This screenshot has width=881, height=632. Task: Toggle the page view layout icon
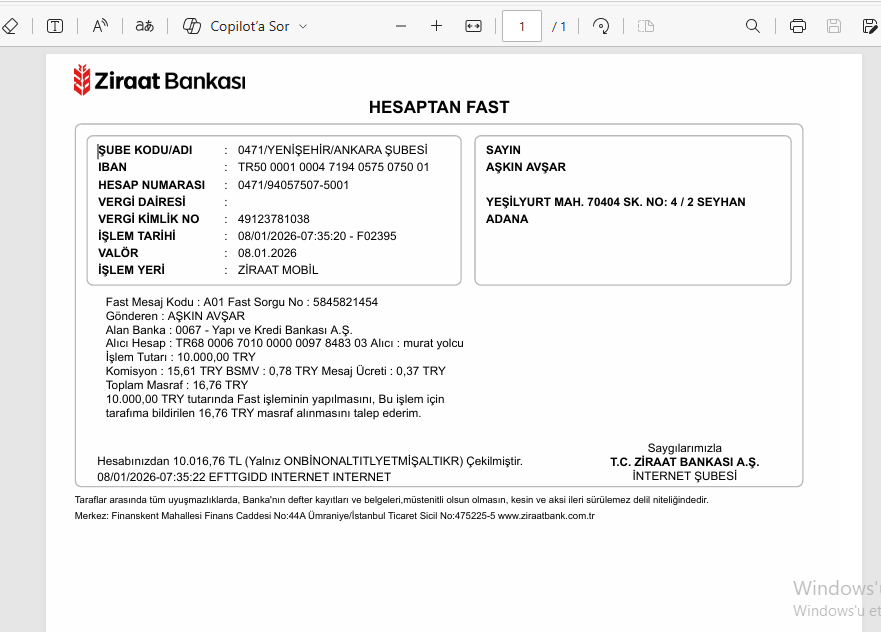click(x=646, y=26)
